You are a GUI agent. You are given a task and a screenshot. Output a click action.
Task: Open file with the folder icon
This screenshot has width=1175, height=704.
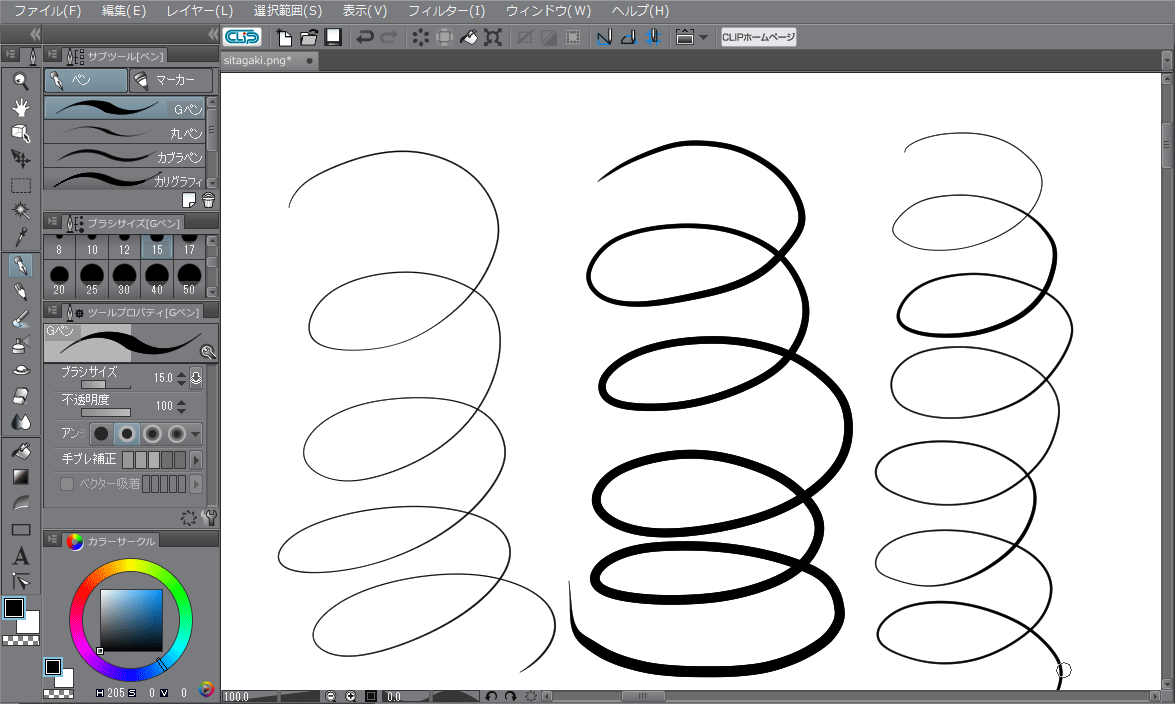coord(309,37)
